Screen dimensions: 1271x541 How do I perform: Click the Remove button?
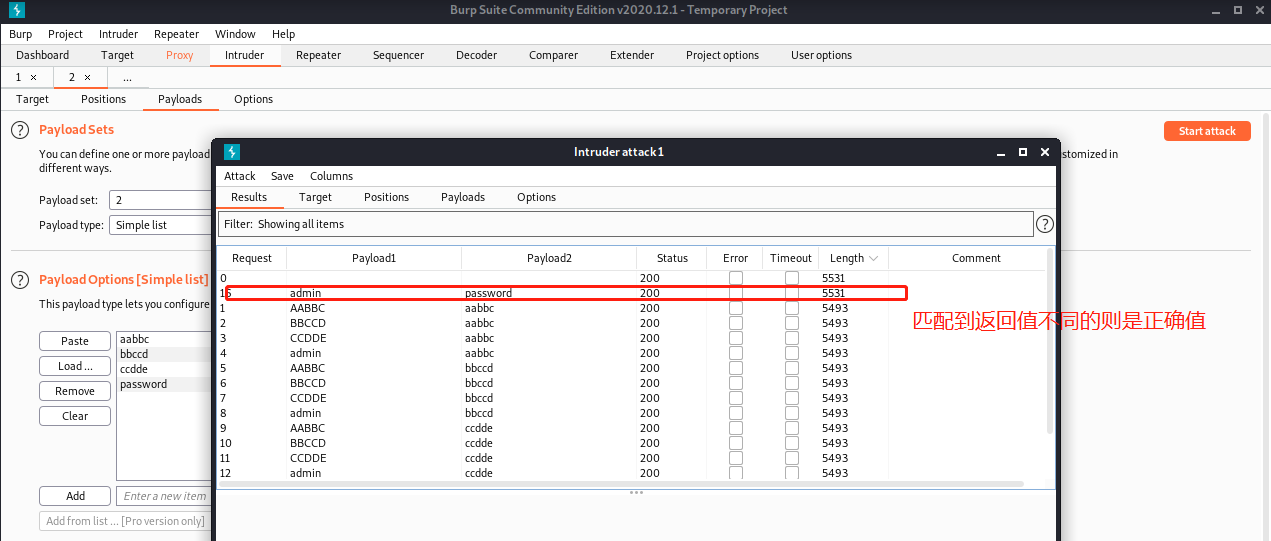(x=75, y=391)
